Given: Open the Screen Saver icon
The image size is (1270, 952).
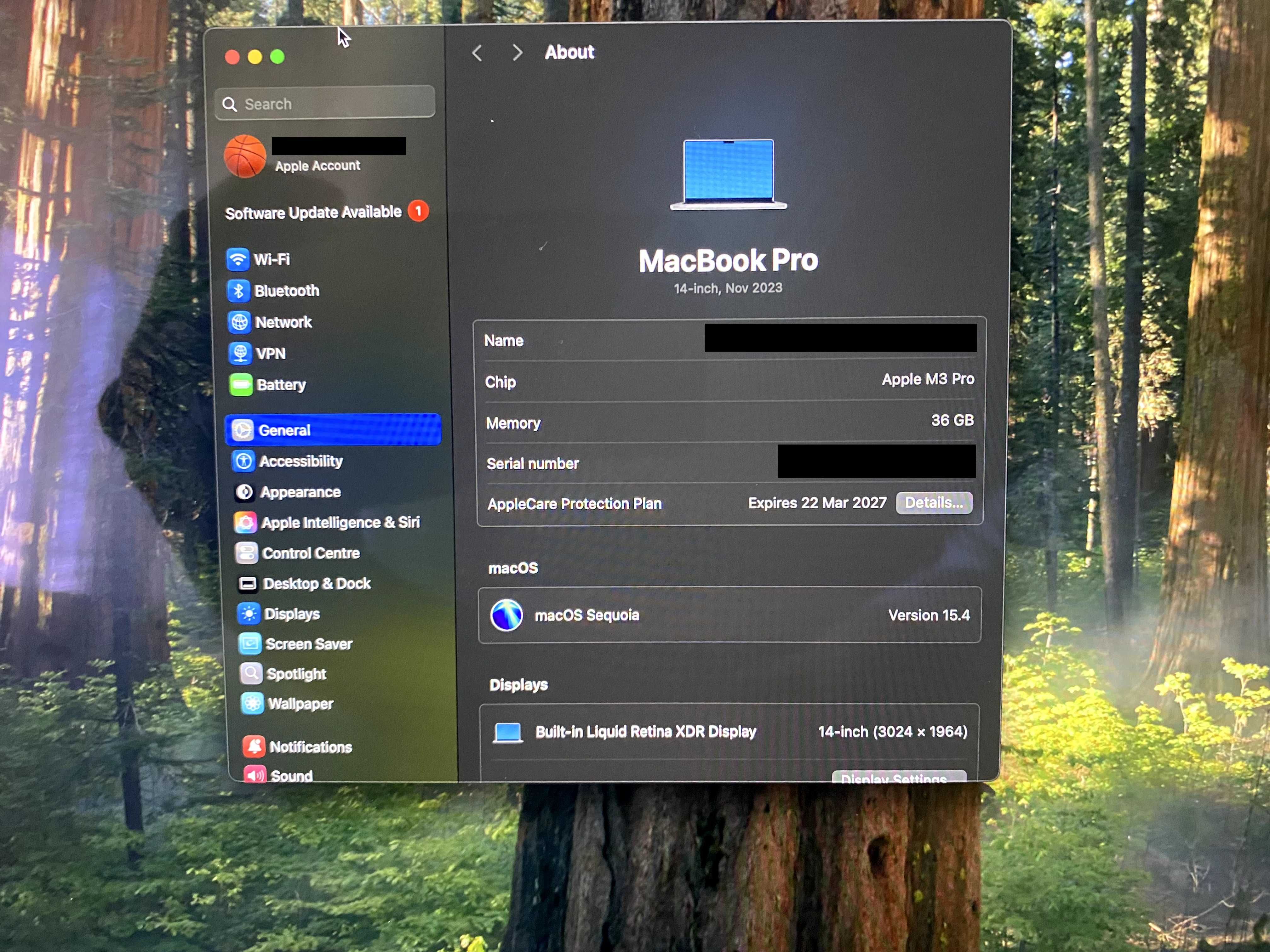Looking at the screenshot, I should [x=250, y=644].
